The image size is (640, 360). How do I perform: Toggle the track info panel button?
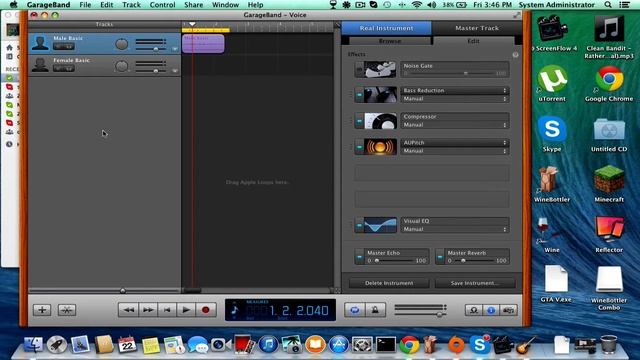tap(491, 310)
